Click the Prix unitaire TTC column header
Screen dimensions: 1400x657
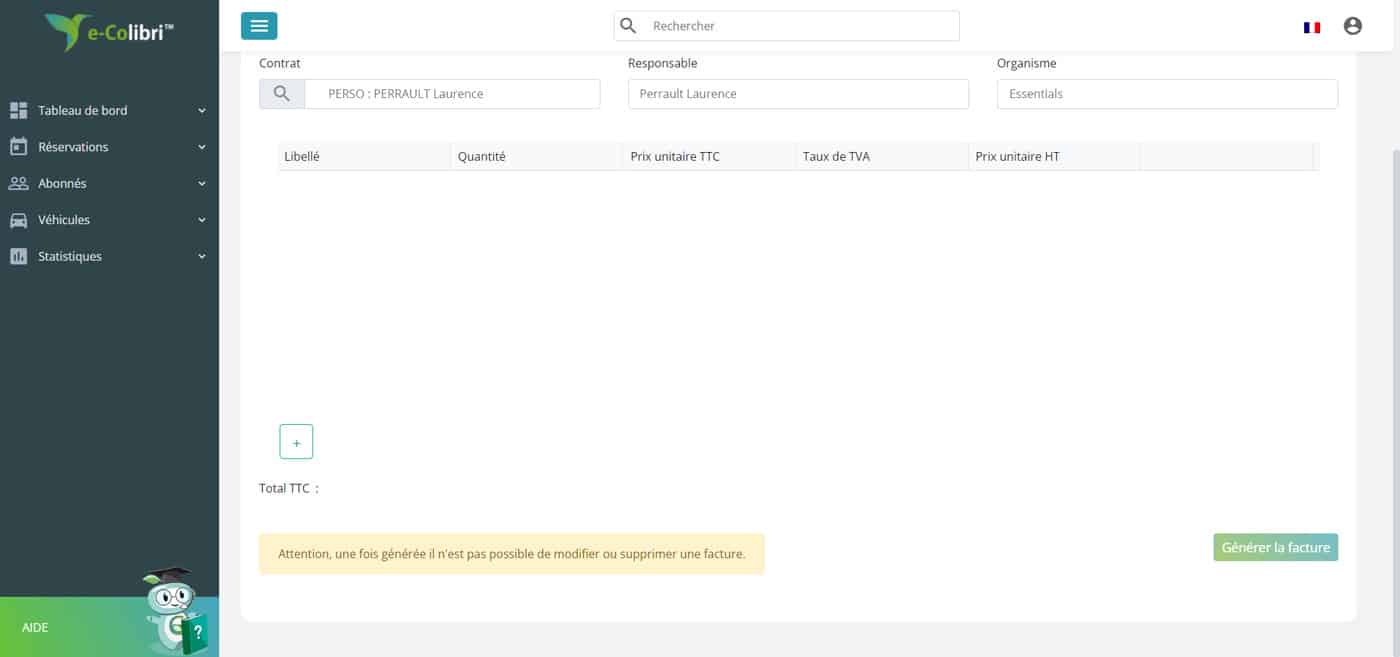[x=710, y=157]
